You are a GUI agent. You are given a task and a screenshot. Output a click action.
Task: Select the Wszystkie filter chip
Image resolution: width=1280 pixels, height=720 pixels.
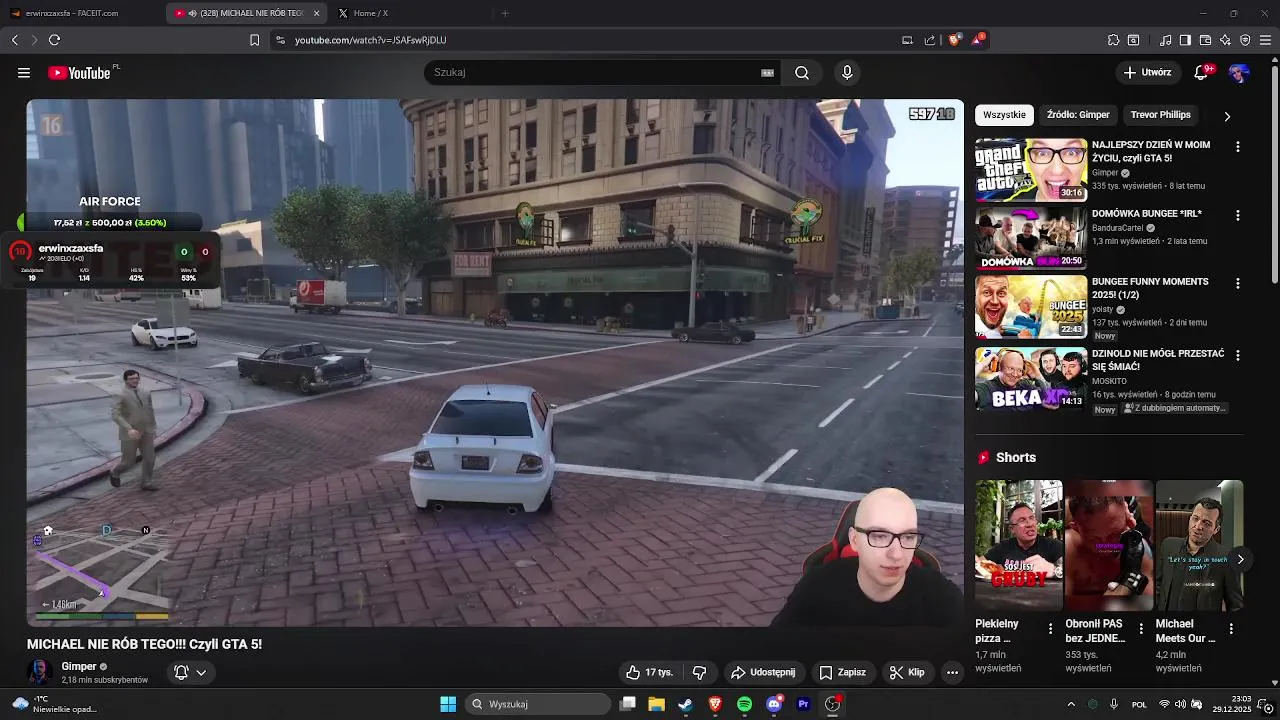[1004, 115]
